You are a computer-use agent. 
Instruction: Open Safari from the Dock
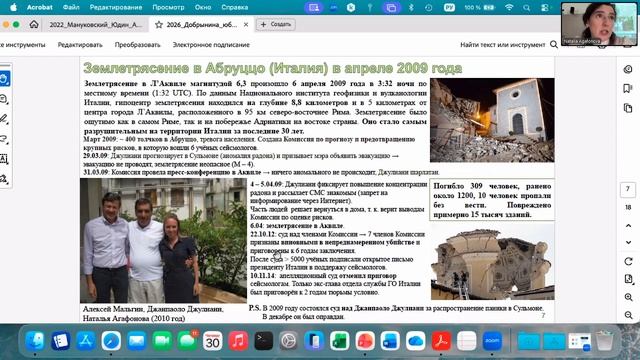(111, 341)
